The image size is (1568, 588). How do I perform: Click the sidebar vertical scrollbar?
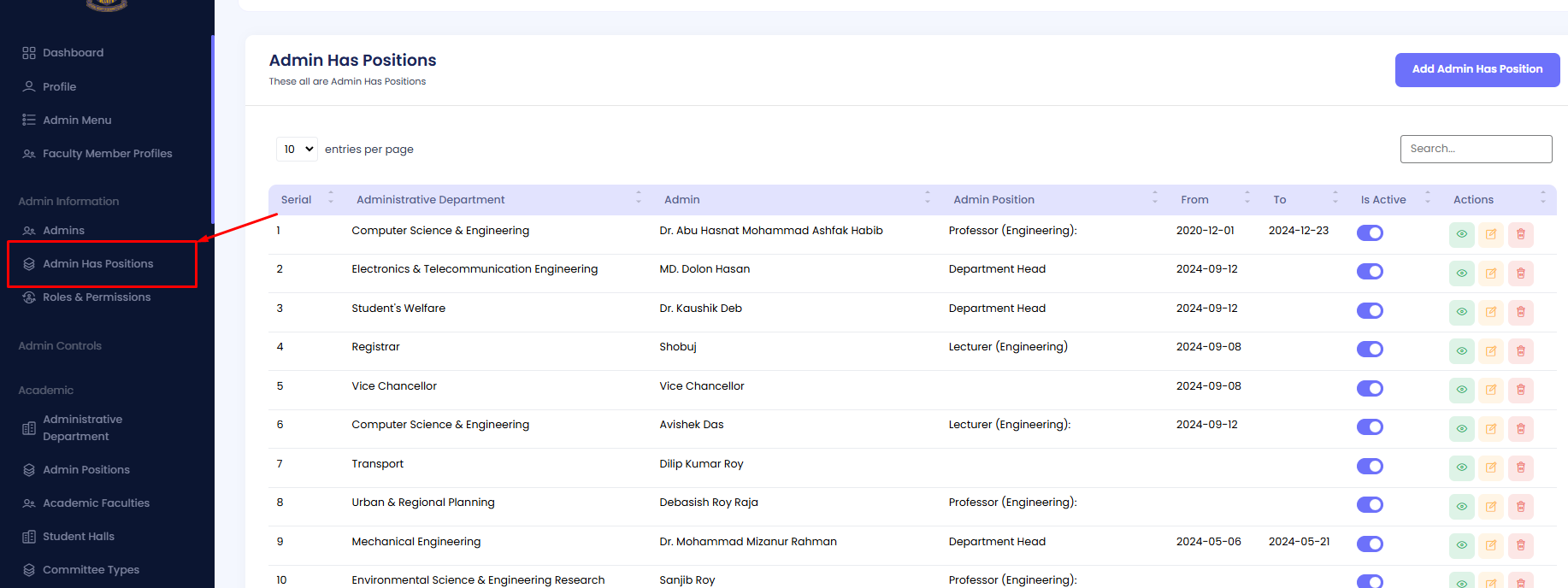click(212, 128)
